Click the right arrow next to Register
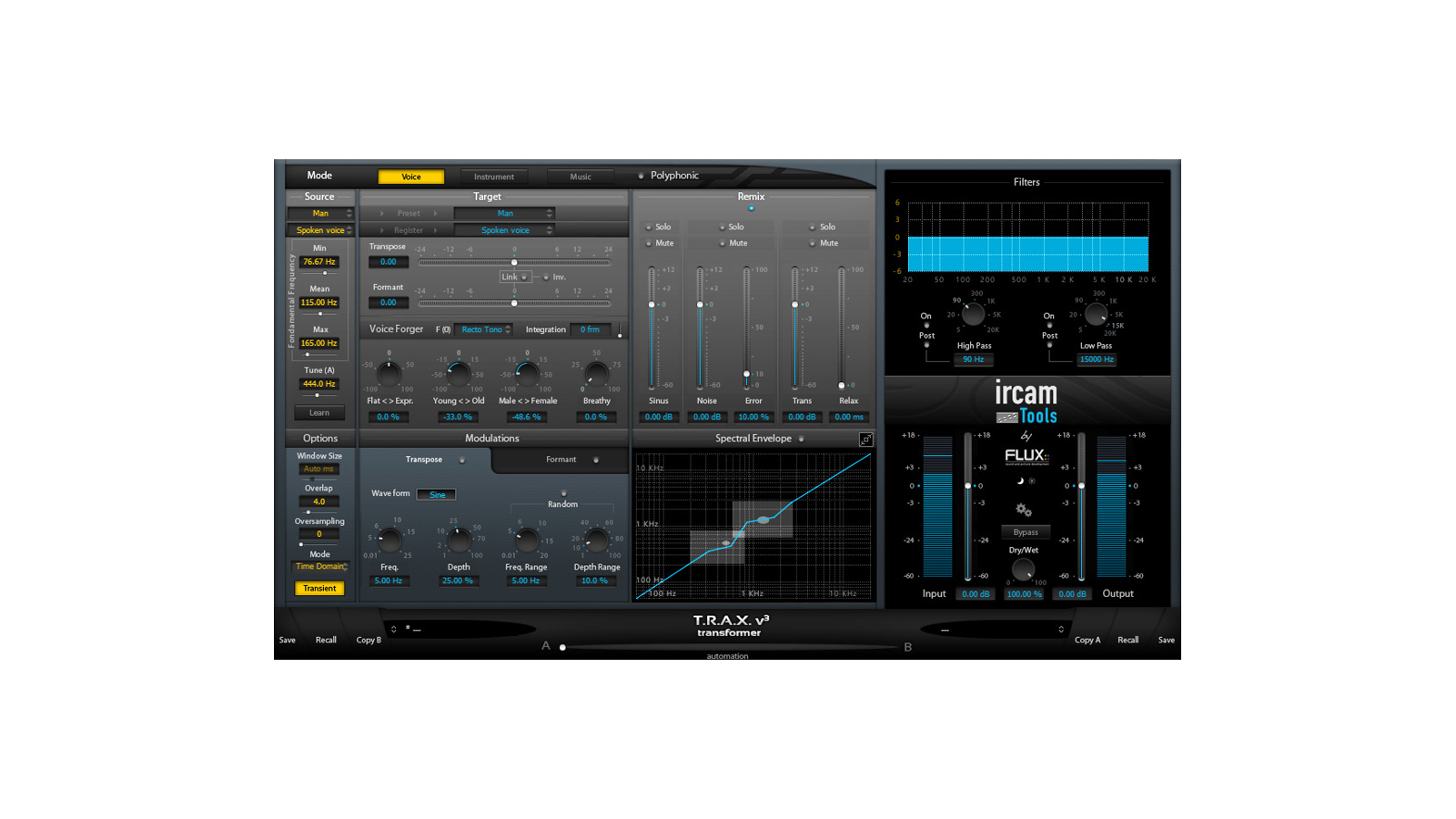Screen dimensions: 1456x819 click(x=435, y=230)
